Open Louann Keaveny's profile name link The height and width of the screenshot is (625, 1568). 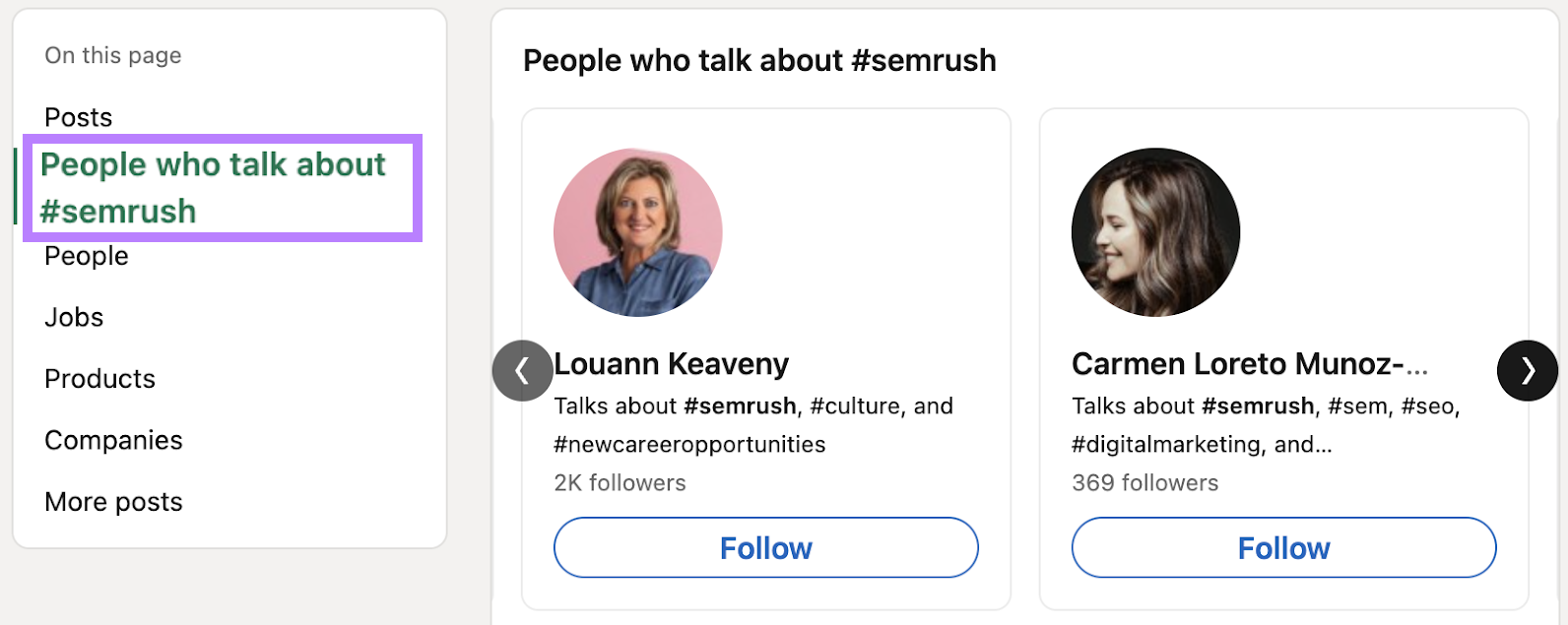[672, 363]
